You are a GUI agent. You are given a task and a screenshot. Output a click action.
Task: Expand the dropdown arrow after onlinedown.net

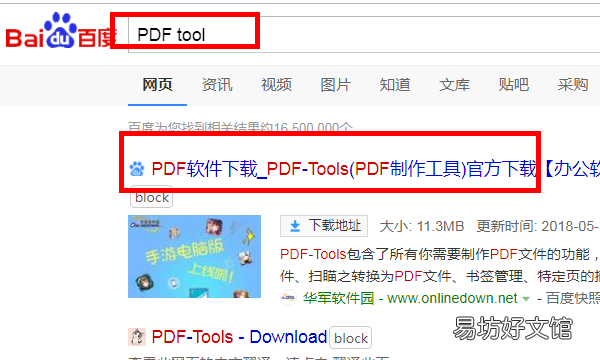526,298
